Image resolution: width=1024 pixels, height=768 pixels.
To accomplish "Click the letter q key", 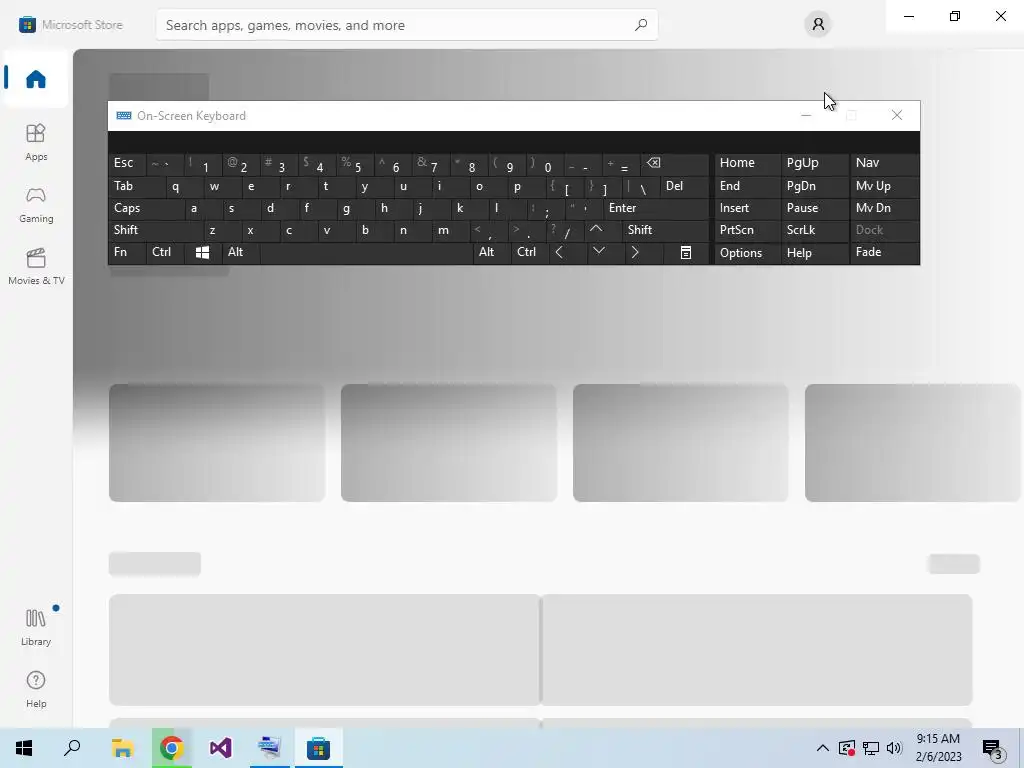I will click(184, 186).
